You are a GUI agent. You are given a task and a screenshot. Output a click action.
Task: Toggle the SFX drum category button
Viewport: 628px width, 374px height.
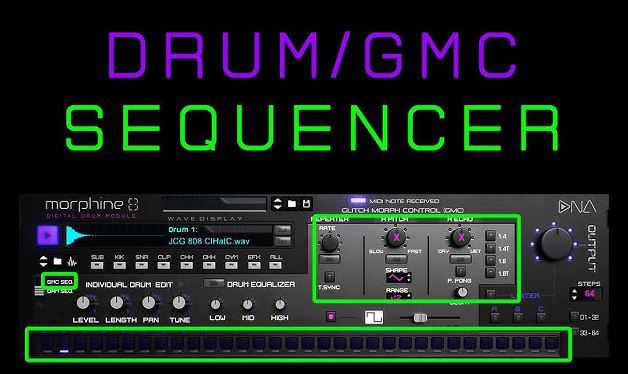254,265
